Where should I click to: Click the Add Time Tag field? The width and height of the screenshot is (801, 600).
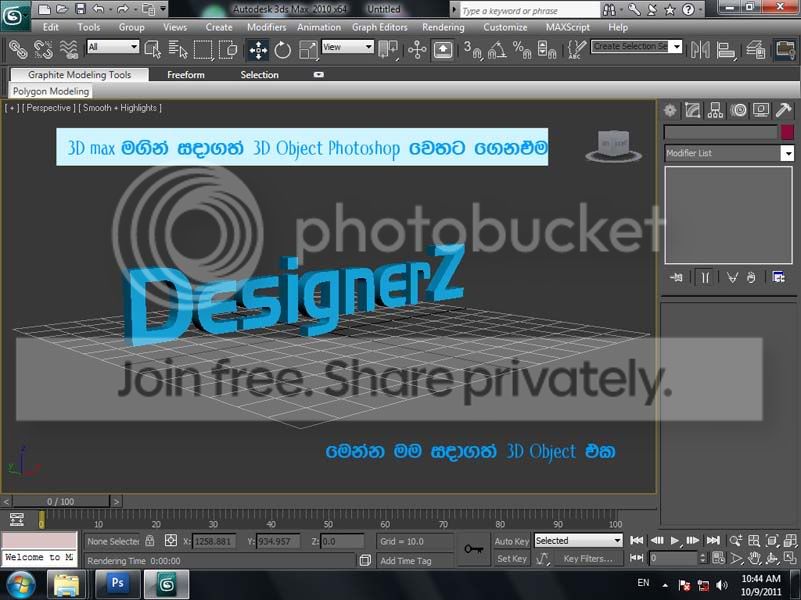[x=415, y=561]
